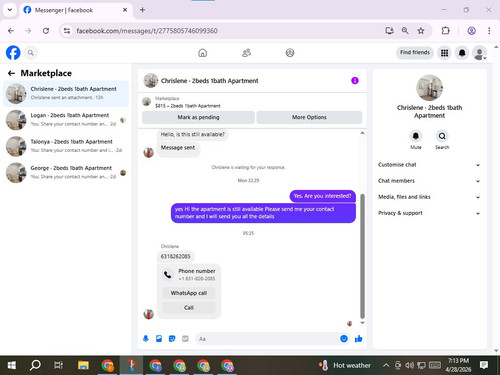Viewport: 500px width, 375px height.
Task: Open a new browser tab
Action: click(x=142, y=10)
